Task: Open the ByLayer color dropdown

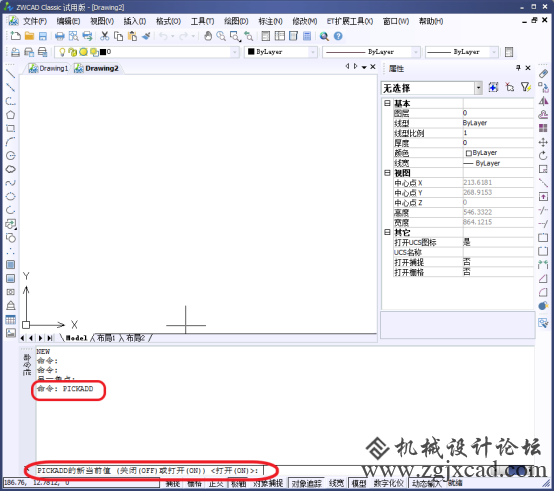Action: [313, 52]
